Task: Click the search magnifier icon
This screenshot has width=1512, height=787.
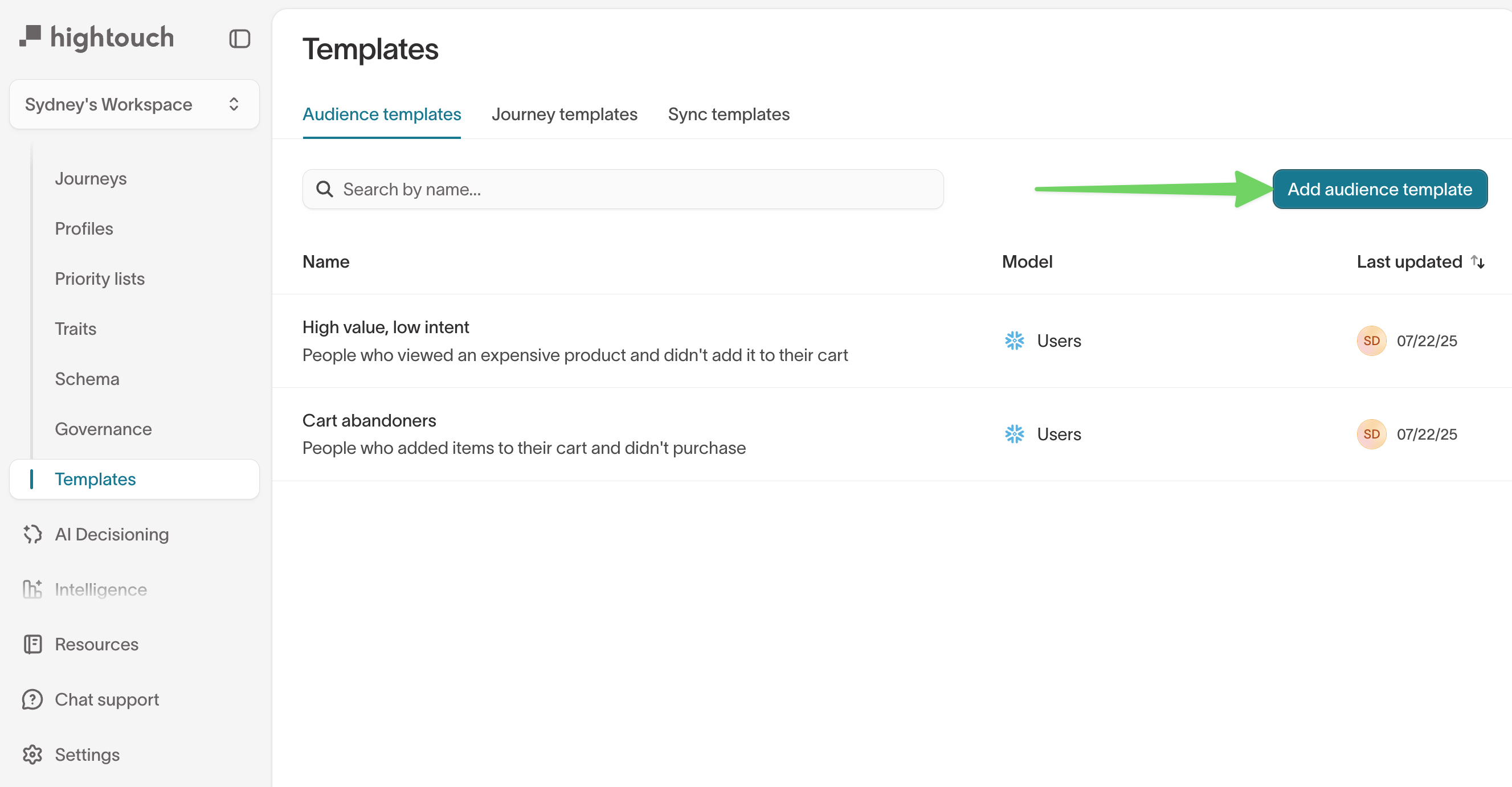Action: point(325,189)
